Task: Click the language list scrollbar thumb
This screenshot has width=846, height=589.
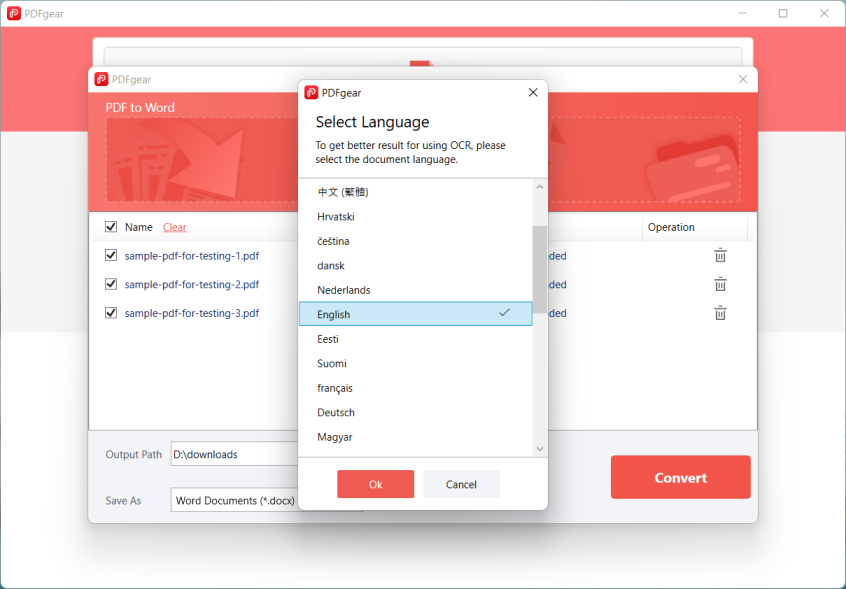Action: click(x=540, y=270)
